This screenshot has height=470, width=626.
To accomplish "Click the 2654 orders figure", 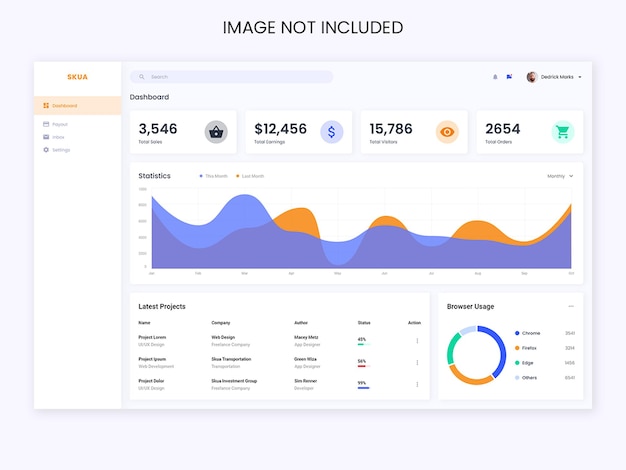I will point(503,129).
